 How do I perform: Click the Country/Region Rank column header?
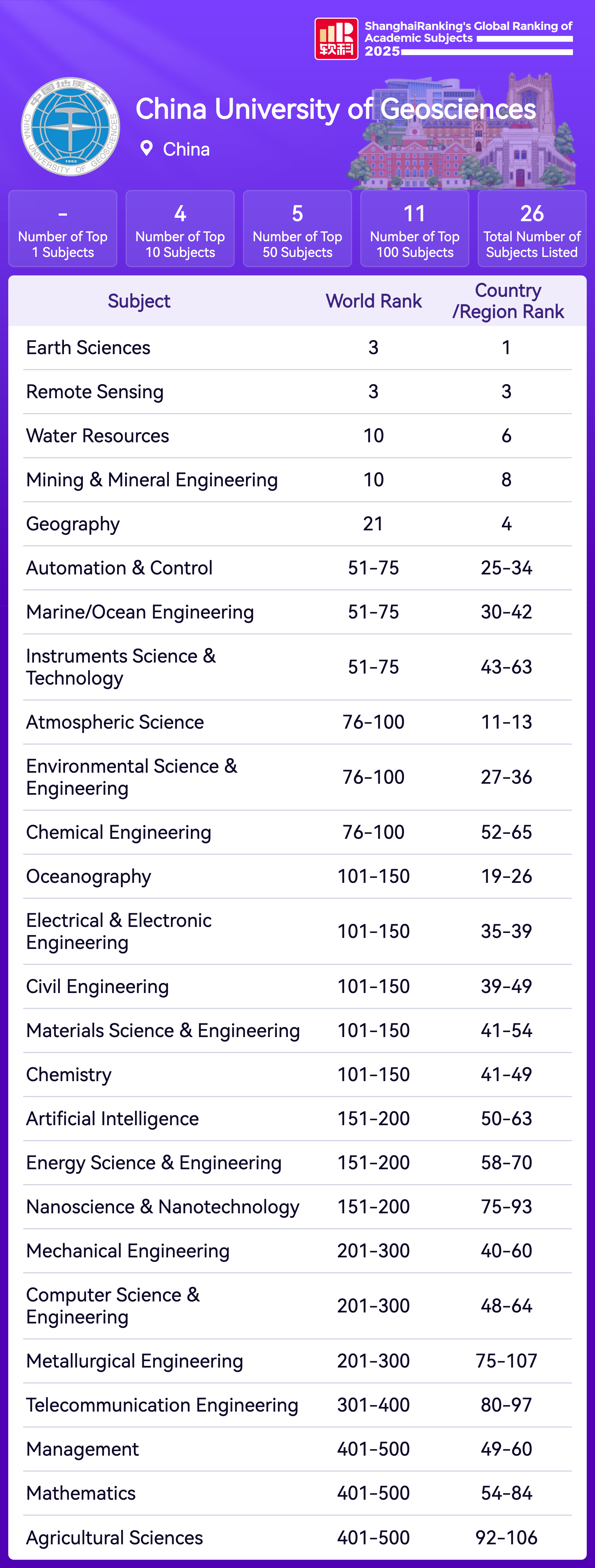(x=507, y=301)
